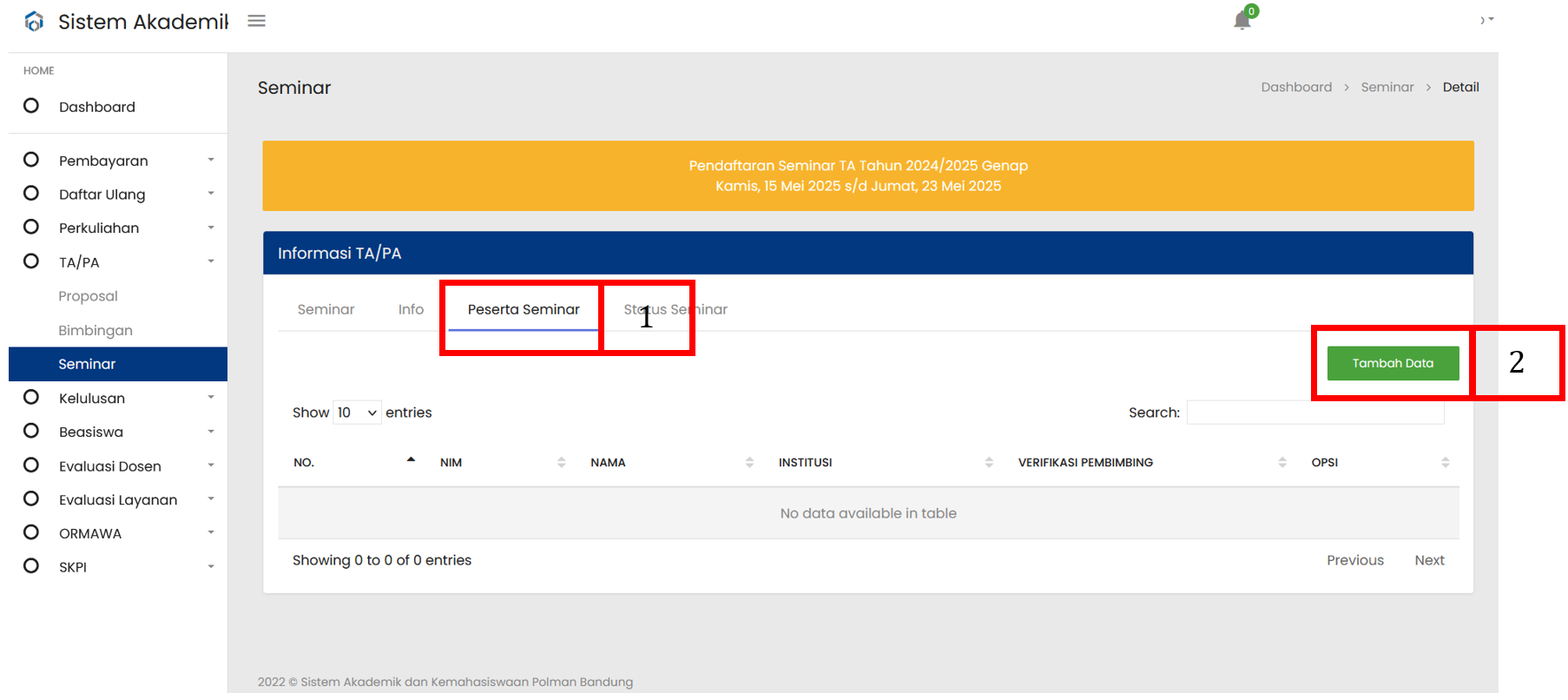This screenshot has height=700, width=1568.
Task: Sort table by NIM column
Action: tap(501, 462)
